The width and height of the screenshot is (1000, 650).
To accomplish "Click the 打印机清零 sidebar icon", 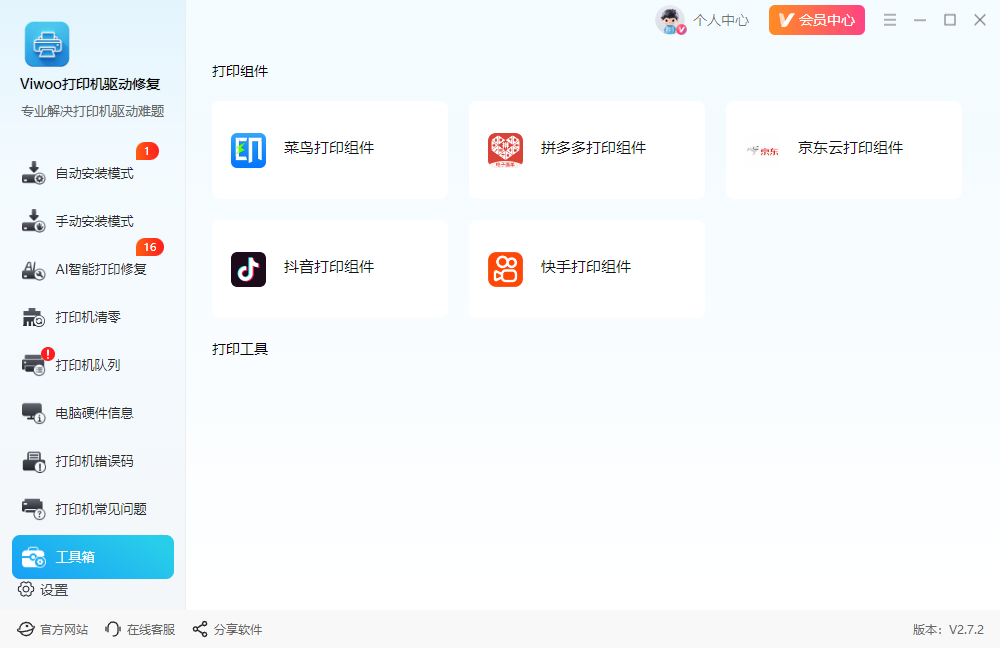I will click(x=33, y=317).
